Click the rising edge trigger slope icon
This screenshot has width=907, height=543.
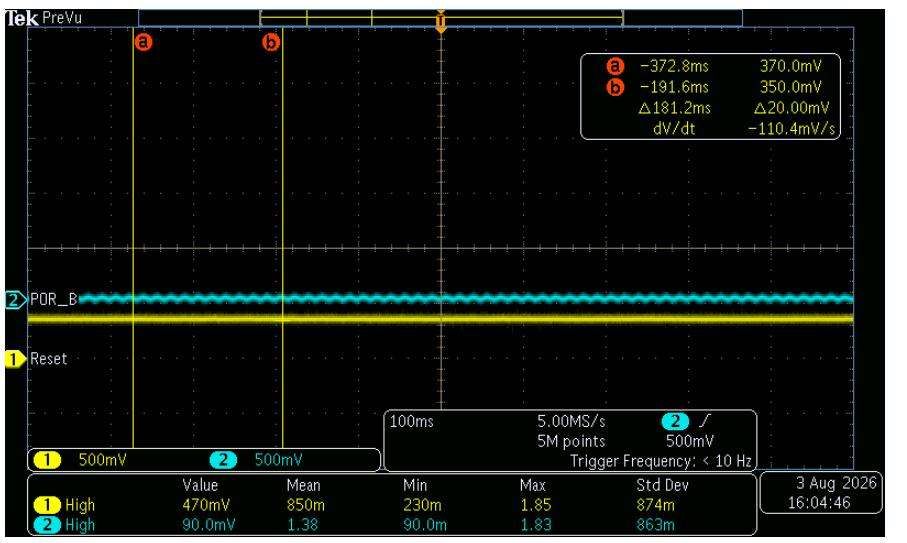[x=705, y=421]
